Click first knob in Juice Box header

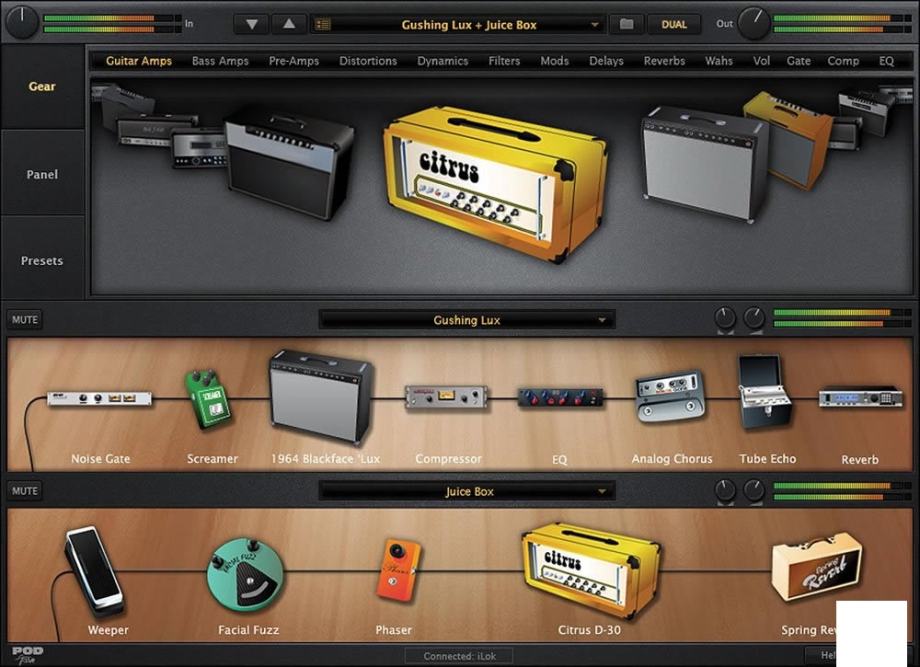725,490
